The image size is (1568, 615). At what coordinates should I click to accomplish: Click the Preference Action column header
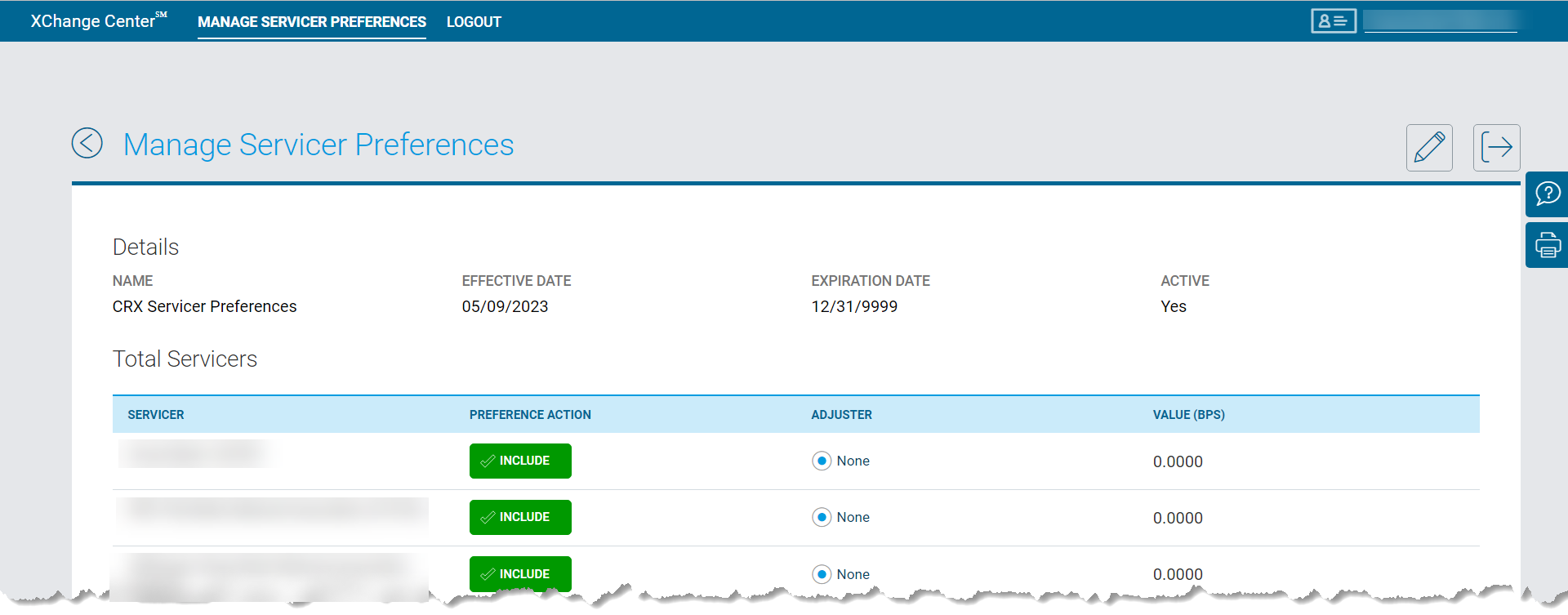tap(530, 415)
